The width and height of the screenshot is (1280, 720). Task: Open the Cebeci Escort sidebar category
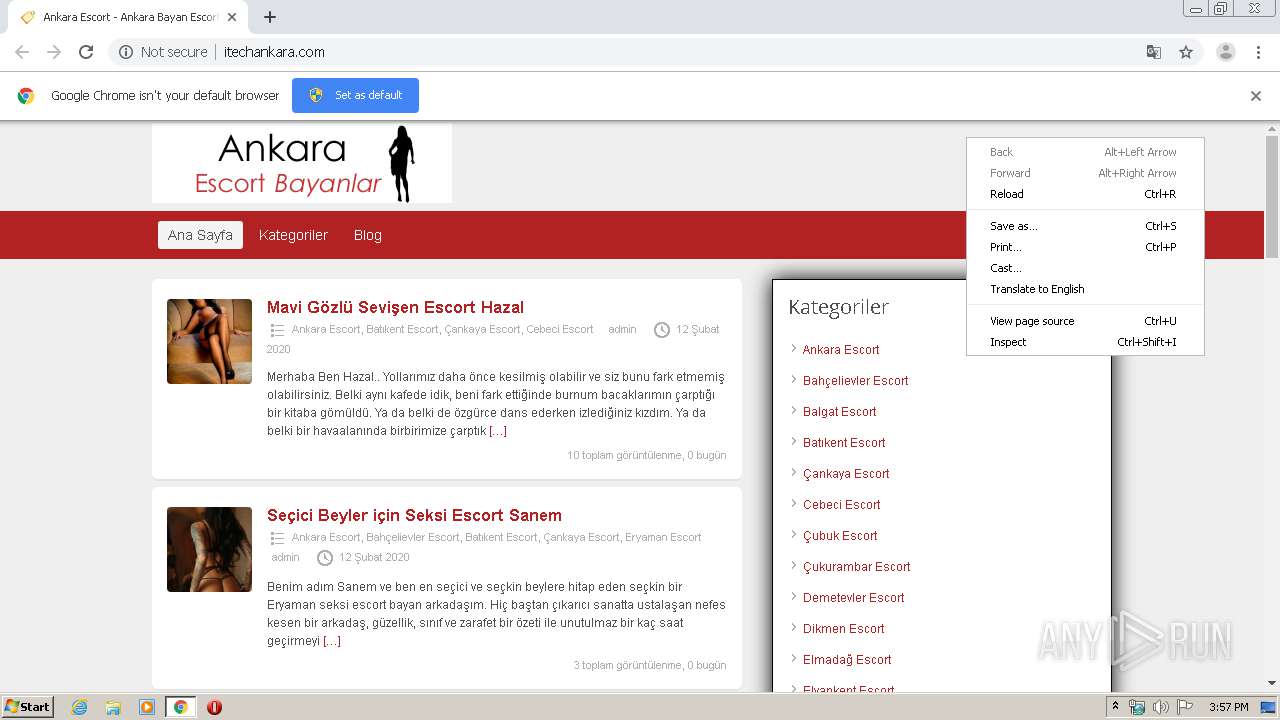841,504
